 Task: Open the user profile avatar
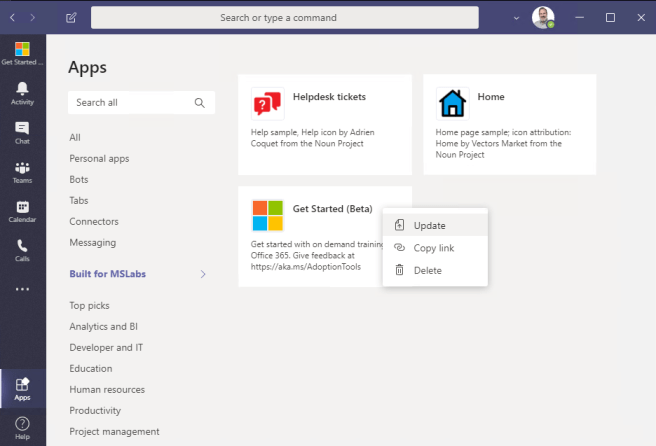point(543,18)
